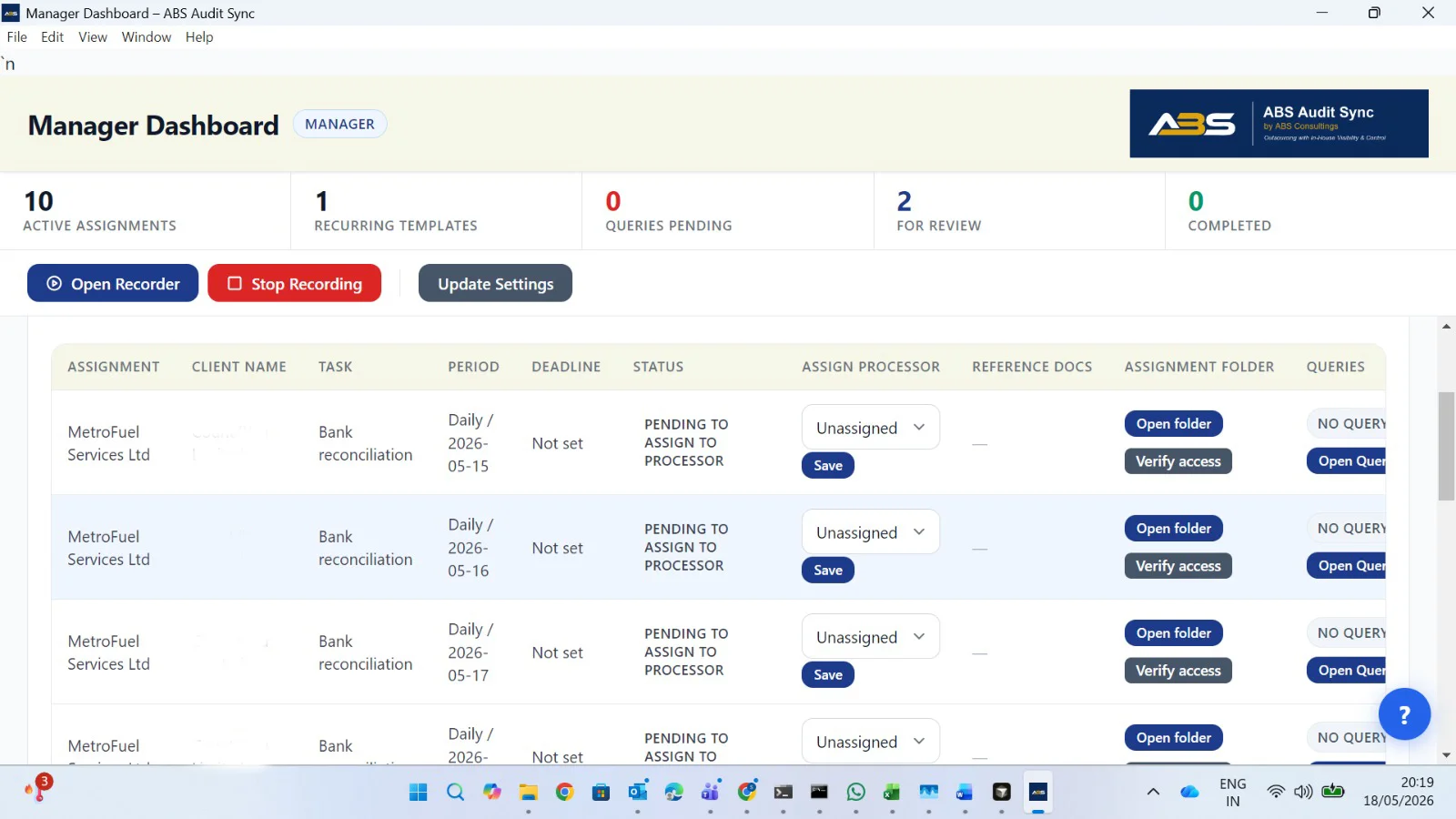This screenshot has width=1456, height=819.
Task: Open the Help menu
Action: (199, 37)
